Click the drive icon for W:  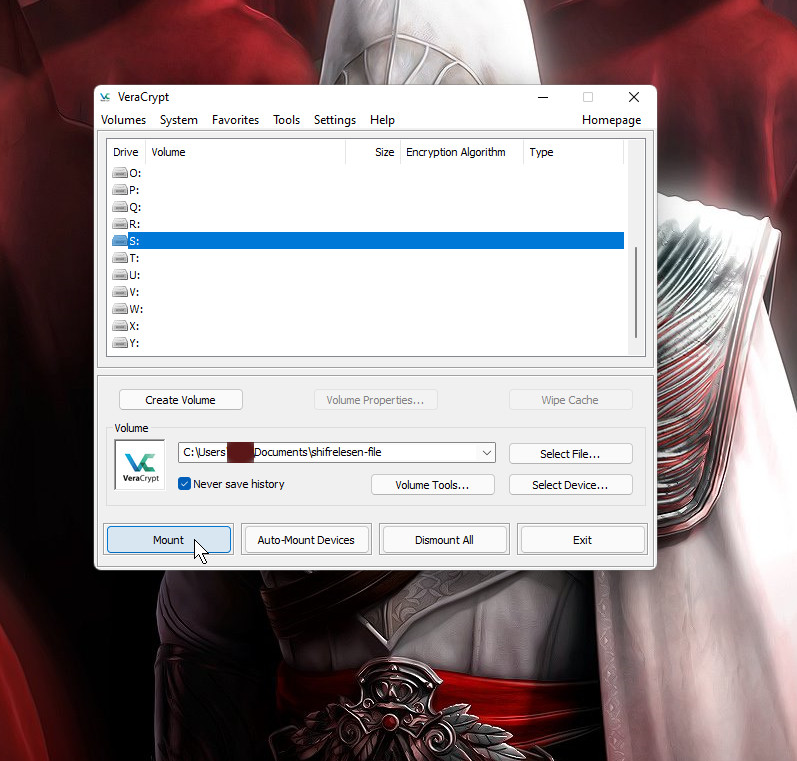point(119,309)
